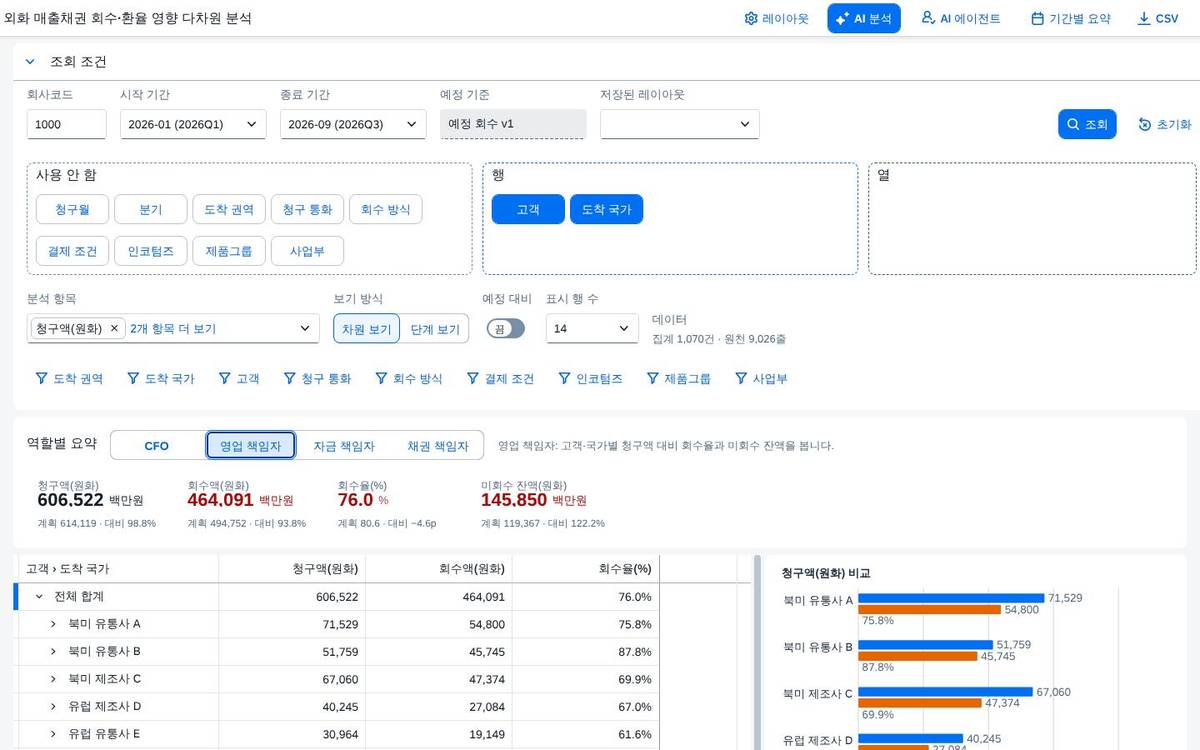Viewport: 1200px width, 750px height.
Task: Open the 고객 filter funnel
Action: [225, 379]
